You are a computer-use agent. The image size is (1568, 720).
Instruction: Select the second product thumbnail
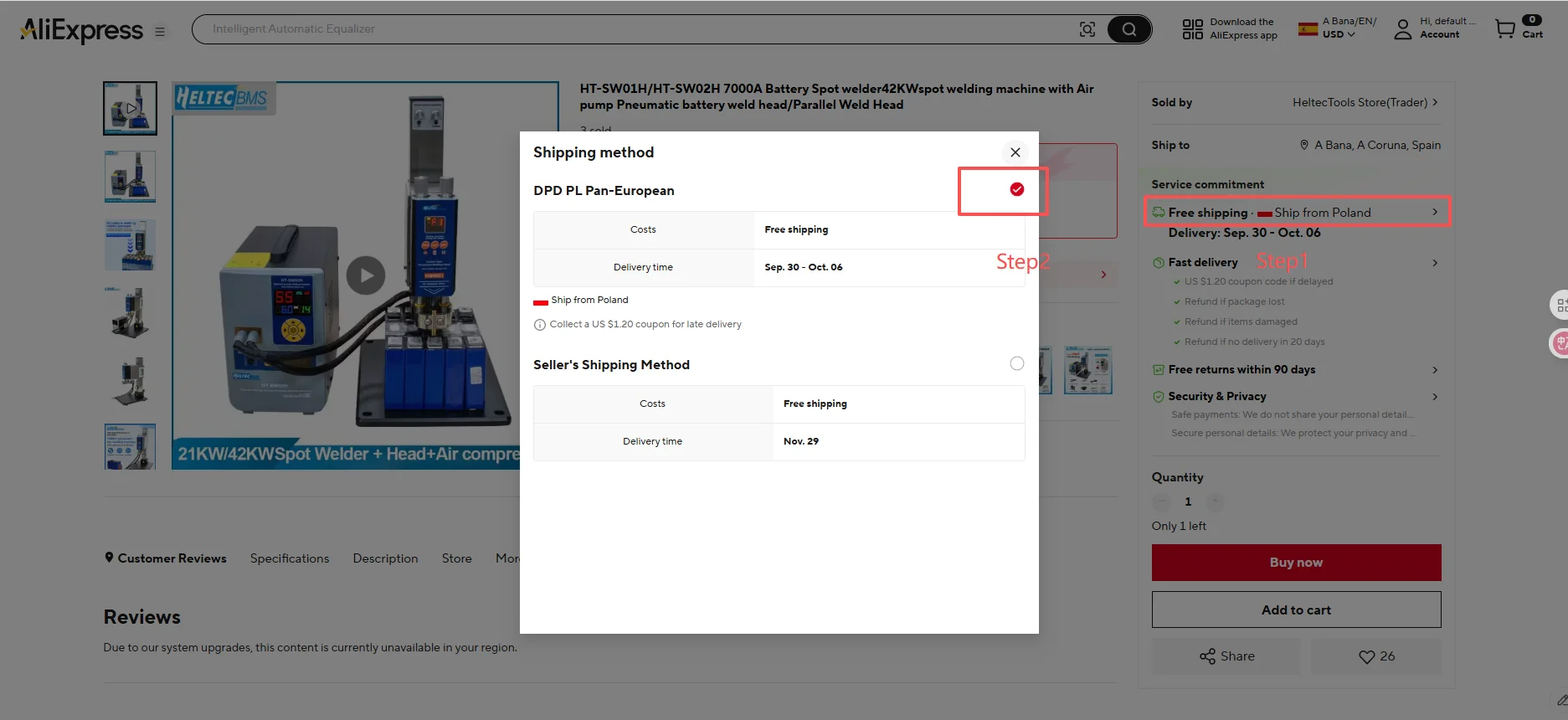130,177
